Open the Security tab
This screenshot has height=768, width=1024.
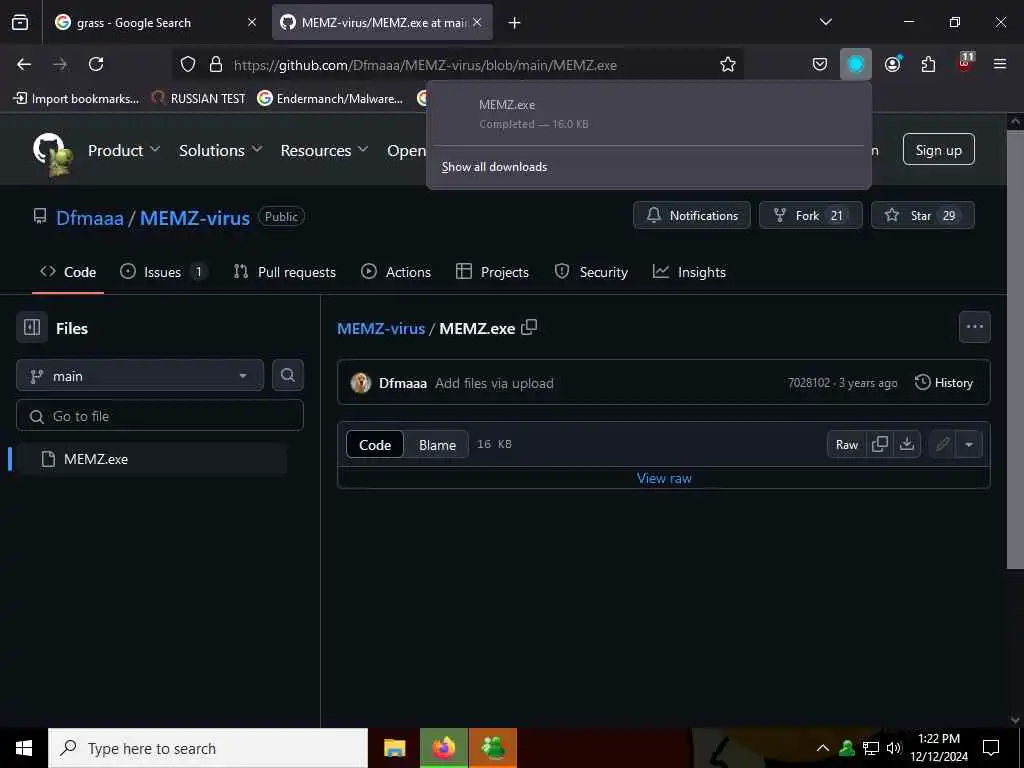(591, 272)
